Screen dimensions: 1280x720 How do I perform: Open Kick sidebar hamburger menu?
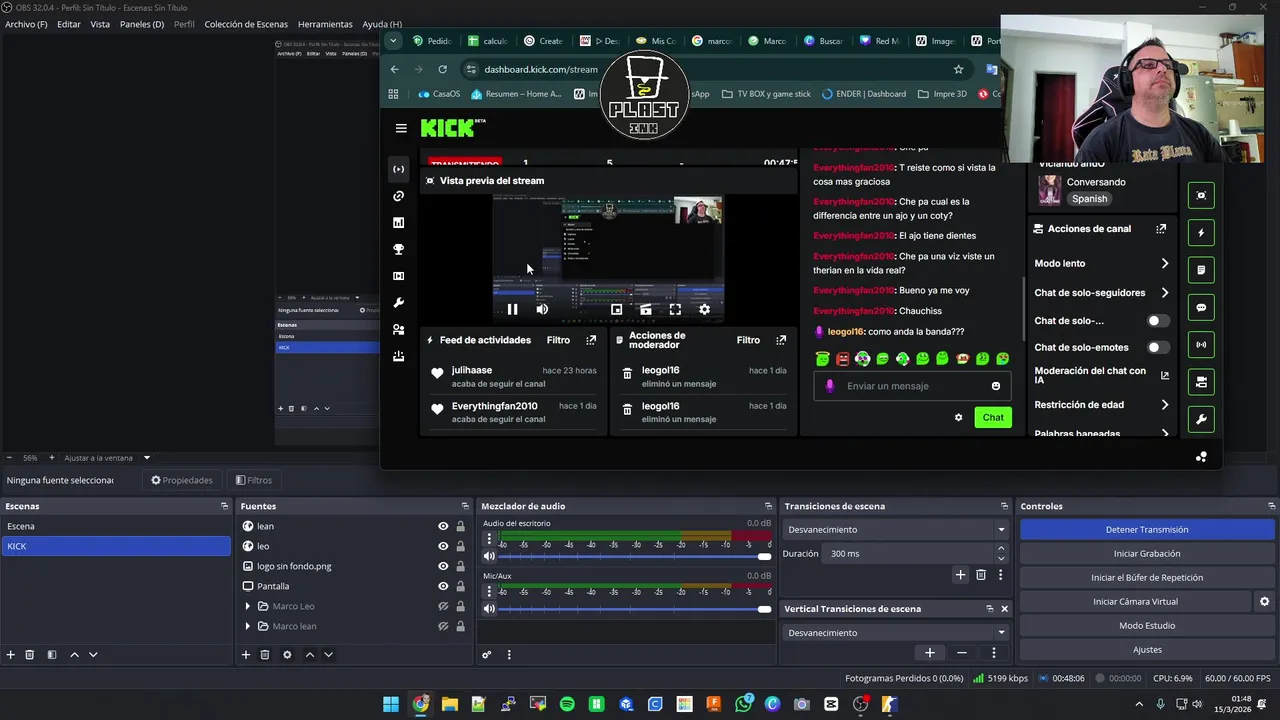[401, 128]
